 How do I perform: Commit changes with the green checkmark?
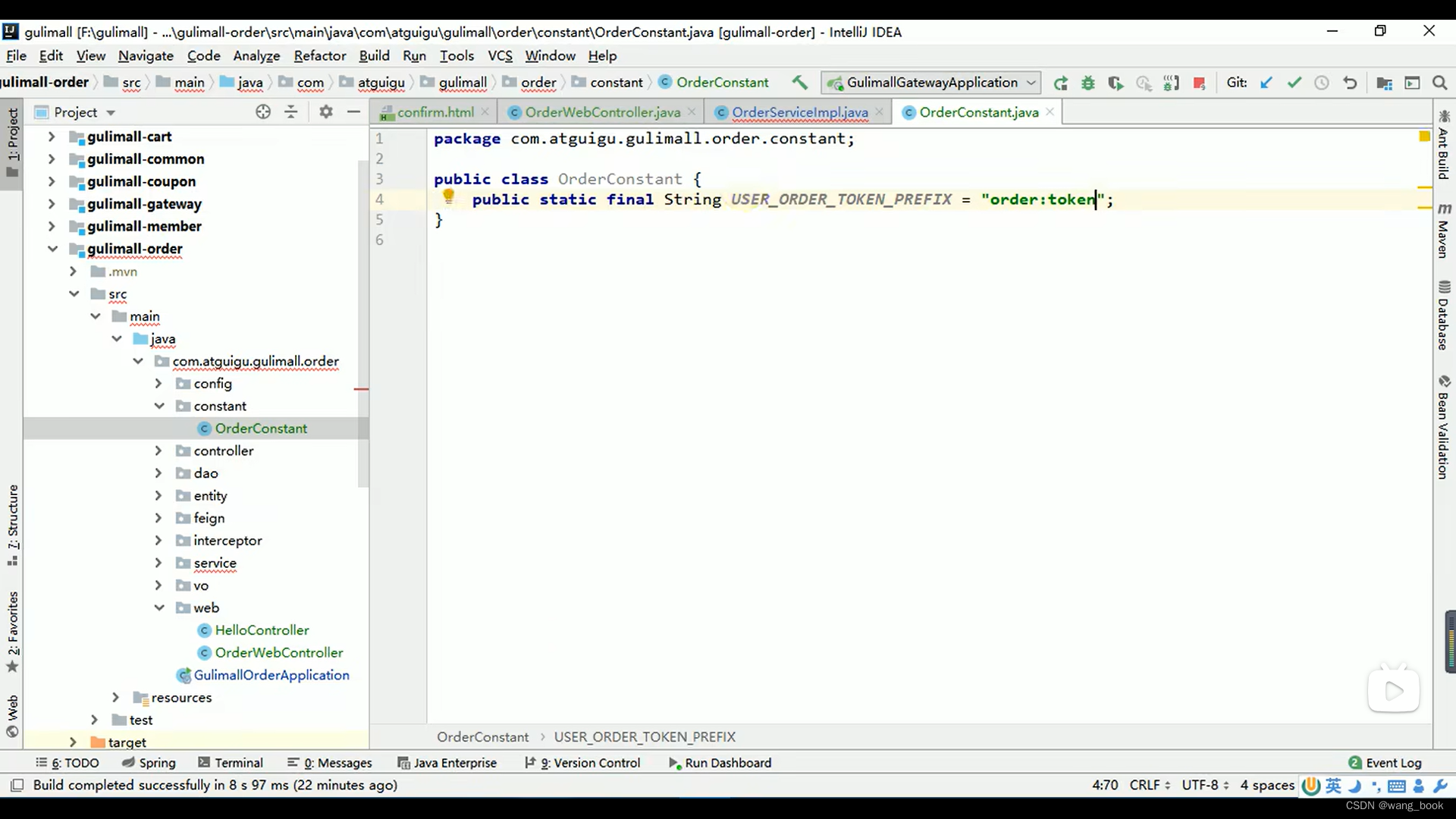point(1294,83)
